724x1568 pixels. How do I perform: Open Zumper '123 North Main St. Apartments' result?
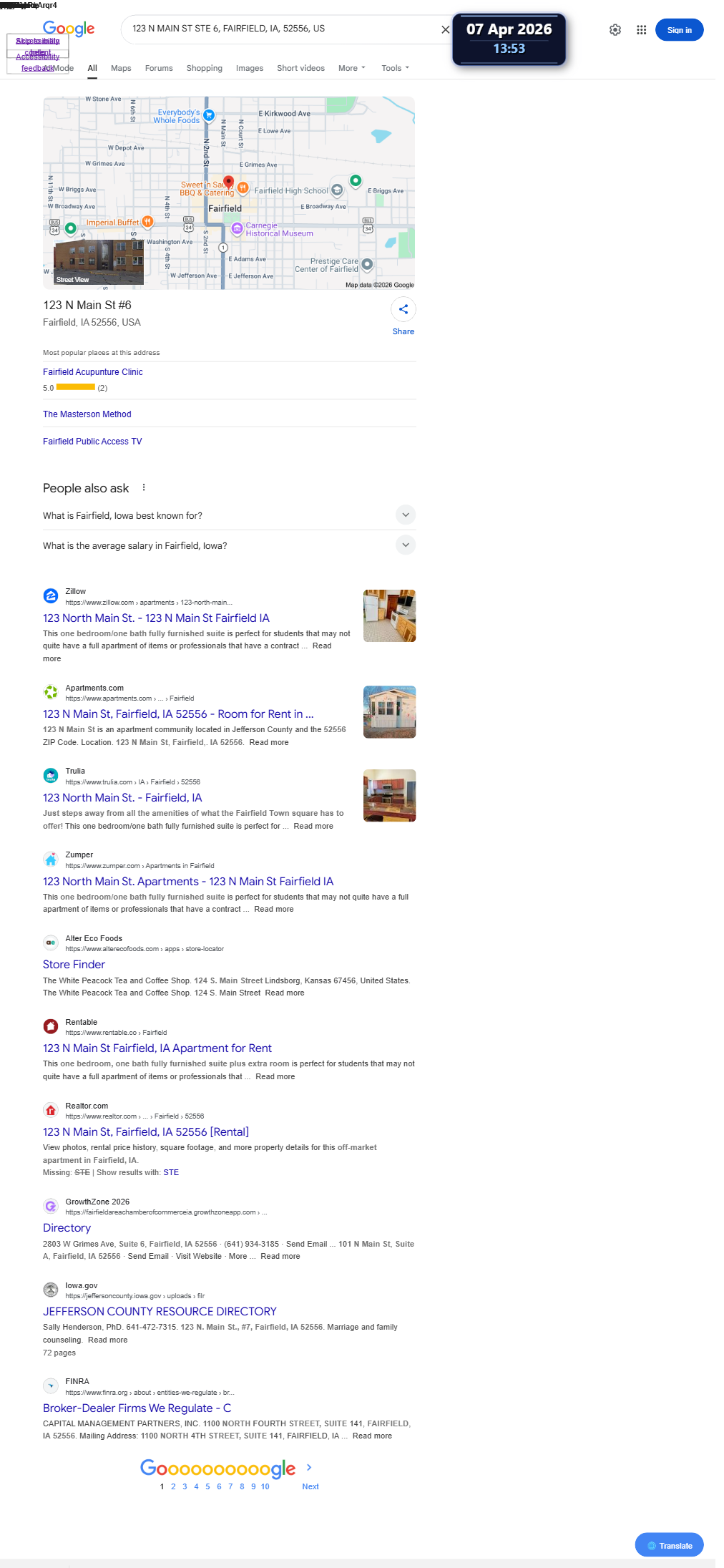[x=188, y=881]
